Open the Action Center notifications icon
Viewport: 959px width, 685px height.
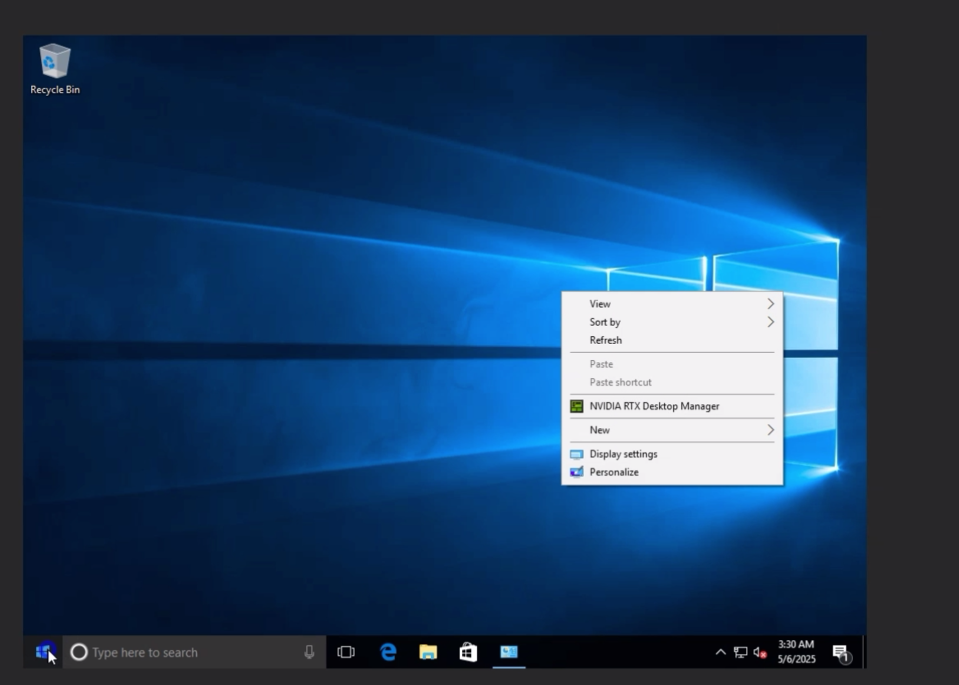[842, 653]
